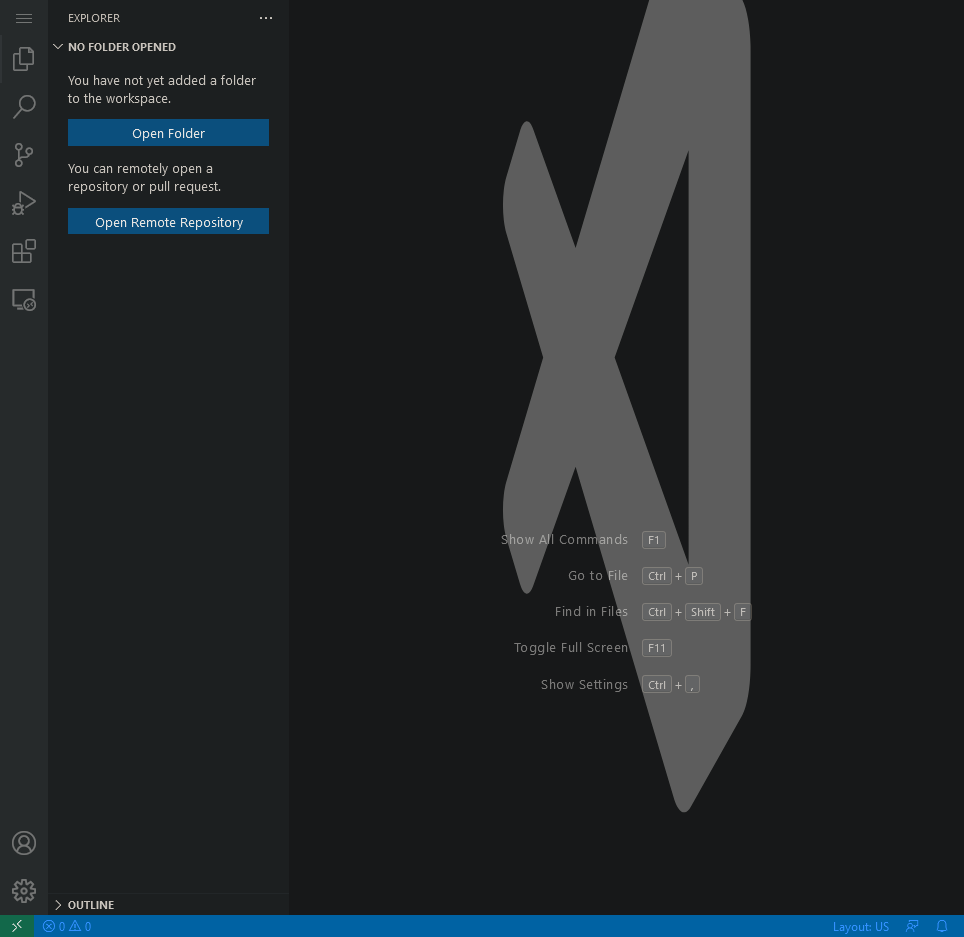Open the hamburger application menu
The height and width of the screenshot is (937, 964).
tap(24, 18)
